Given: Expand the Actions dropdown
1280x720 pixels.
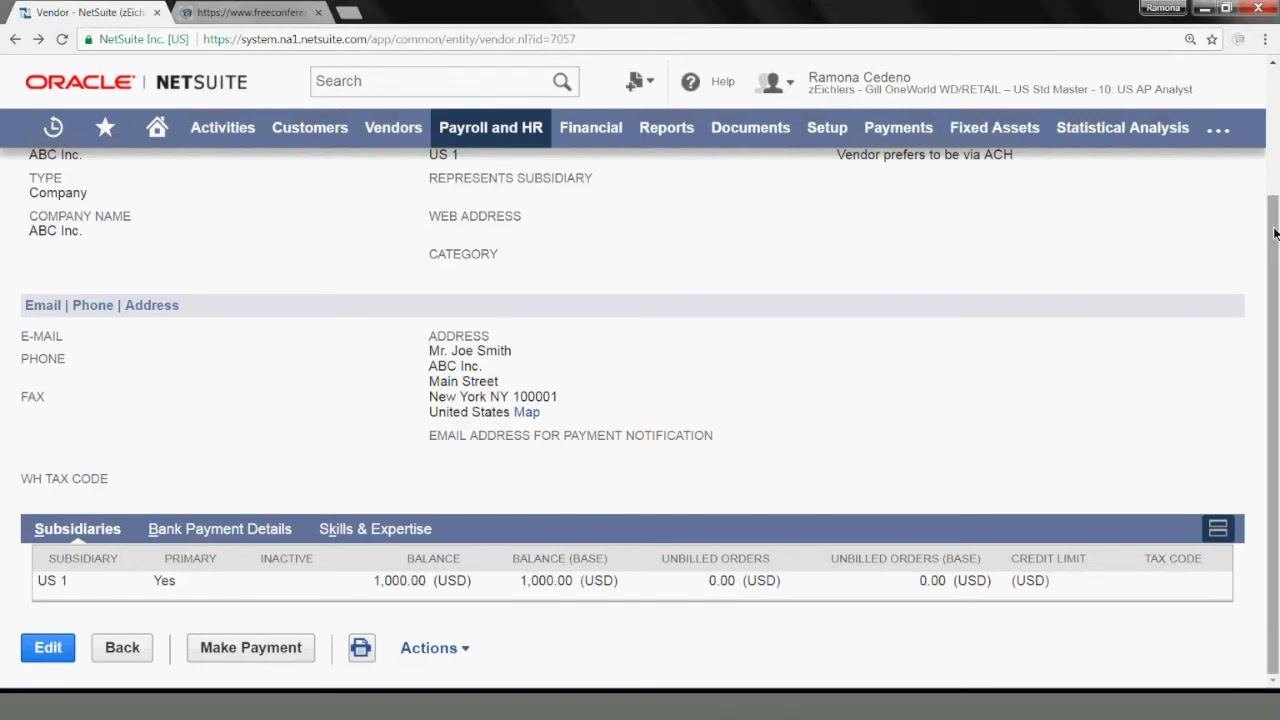Looking at the screenshot, I should (435, 648).
